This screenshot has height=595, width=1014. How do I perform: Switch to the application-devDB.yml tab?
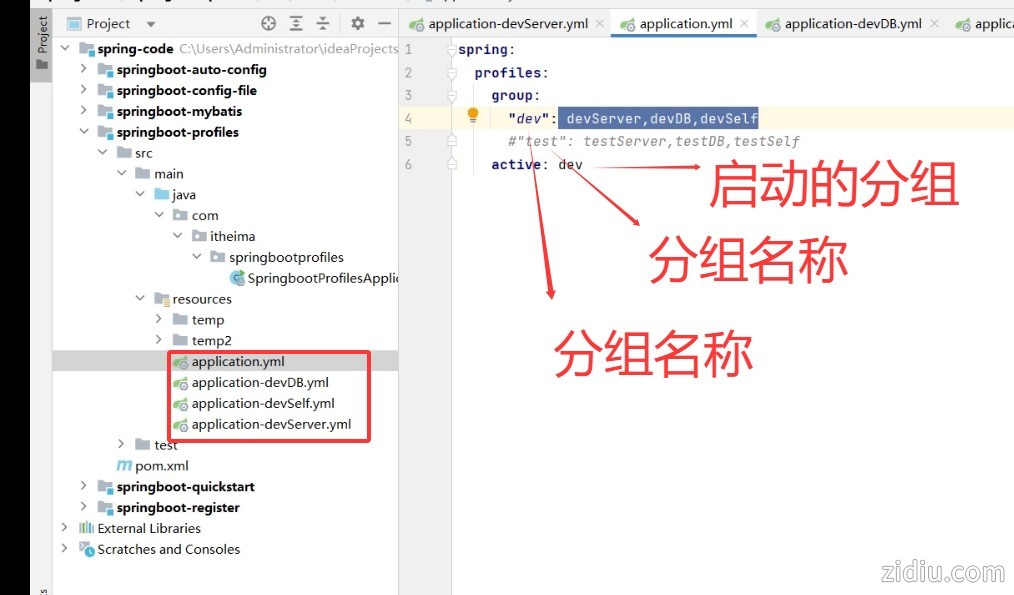point(852,24)
